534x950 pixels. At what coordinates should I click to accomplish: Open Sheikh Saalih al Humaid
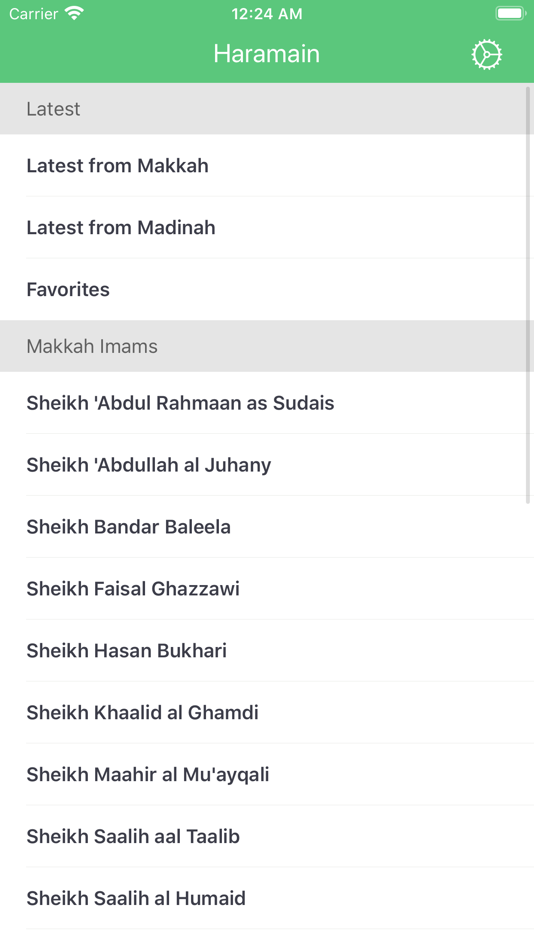click(267, 897)
